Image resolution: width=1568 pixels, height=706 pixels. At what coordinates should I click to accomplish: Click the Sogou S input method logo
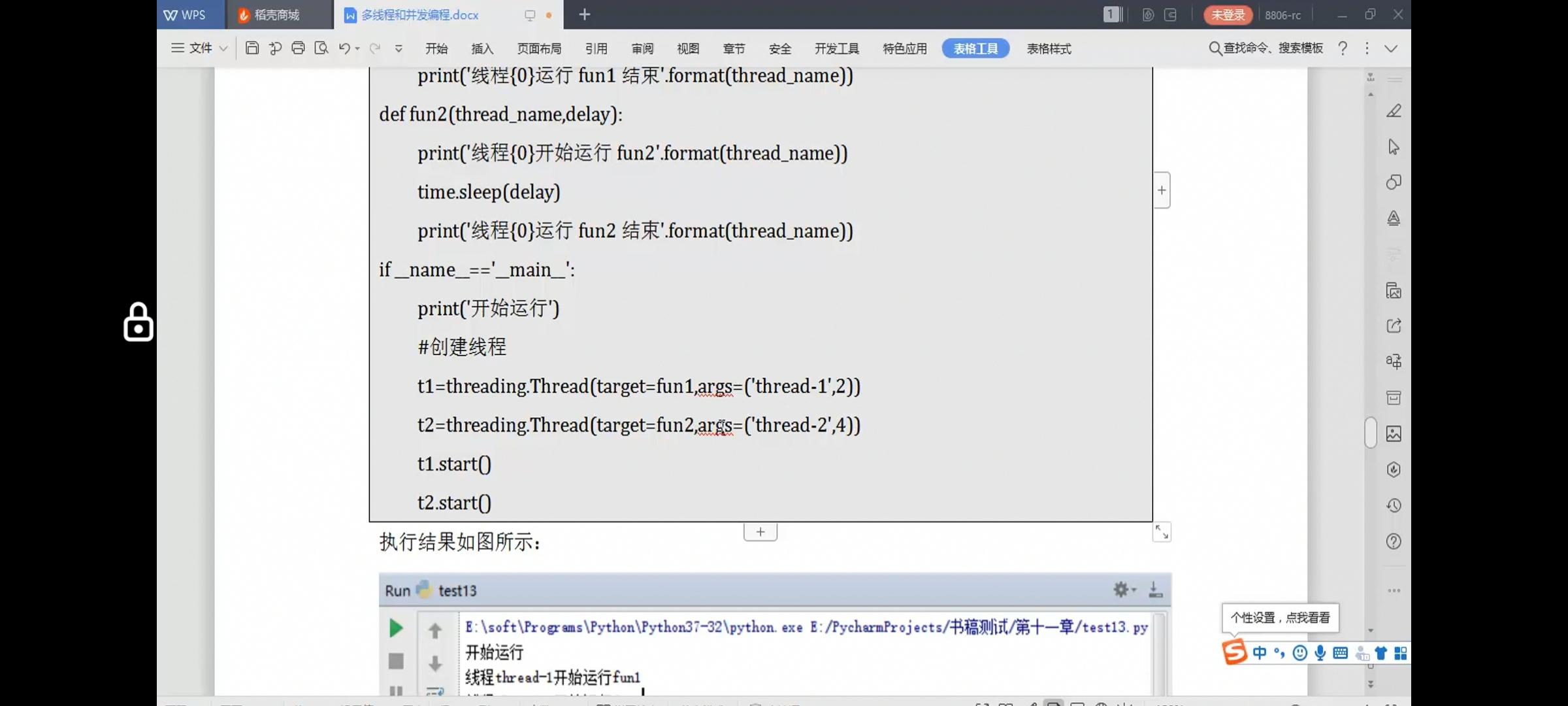pos(1235,652)
